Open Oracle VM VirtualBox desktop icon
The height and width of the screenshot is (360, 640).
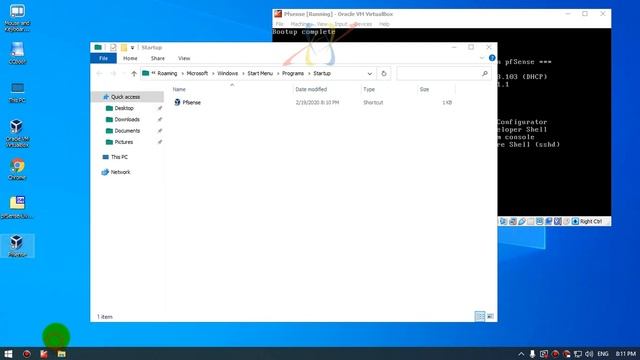17,133
